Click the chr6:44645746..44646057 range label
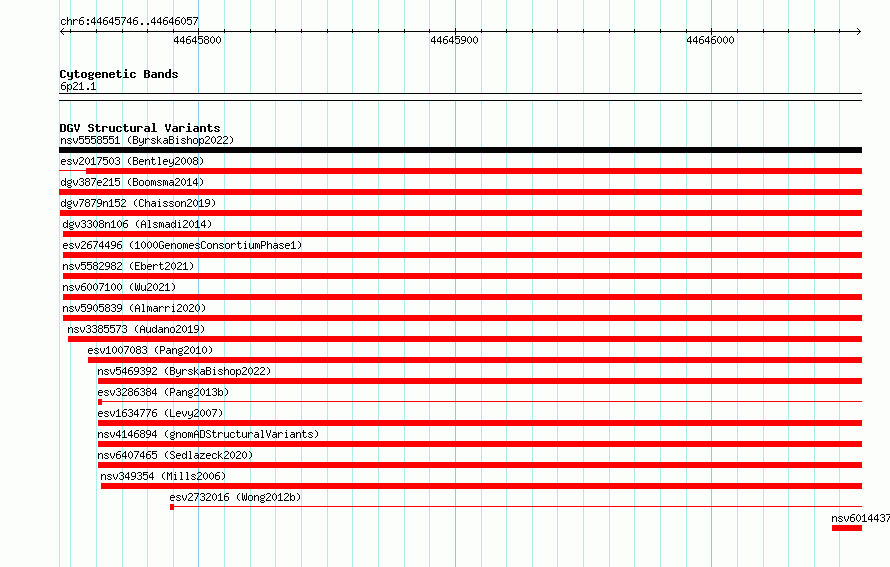The width and height of the screenshot is (890, 567). (x=129, y=21)
